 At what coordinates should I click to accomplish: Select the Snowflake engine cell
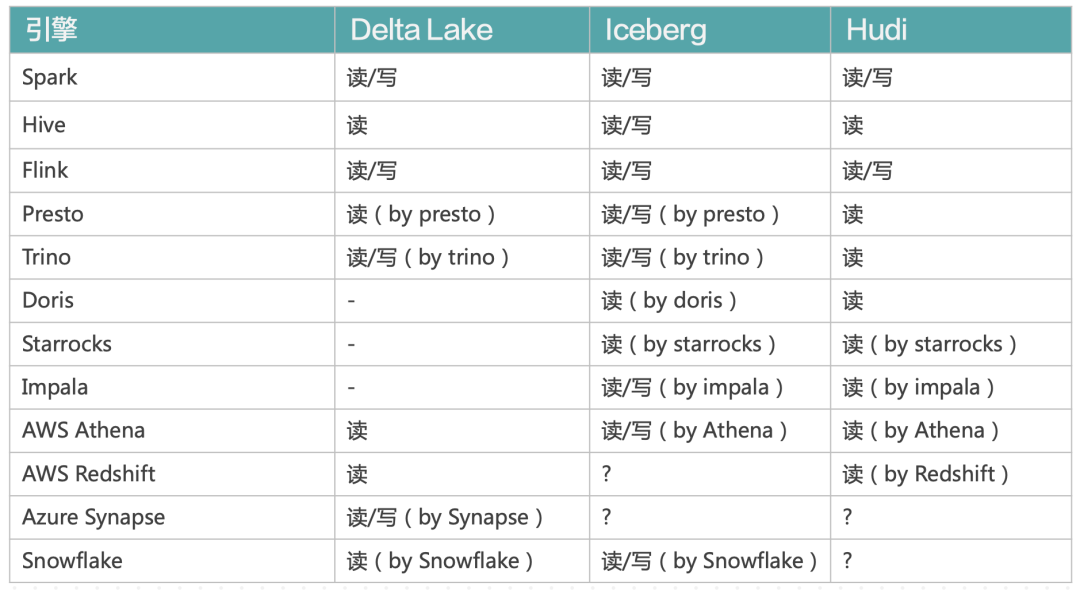coord(72,561)
